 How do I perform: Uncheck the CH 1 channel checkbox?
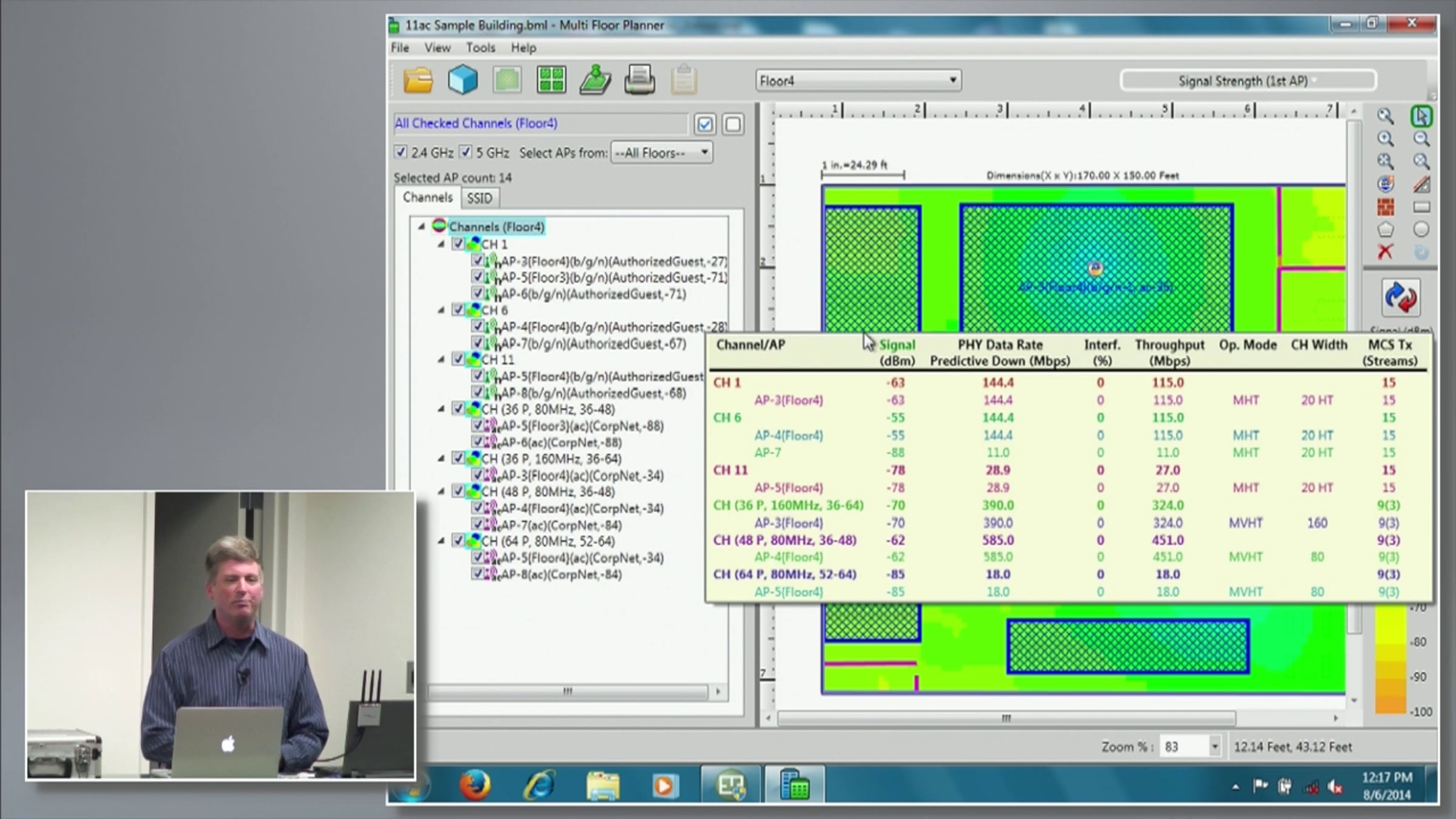pyautogui.click(x=458, y=244)
